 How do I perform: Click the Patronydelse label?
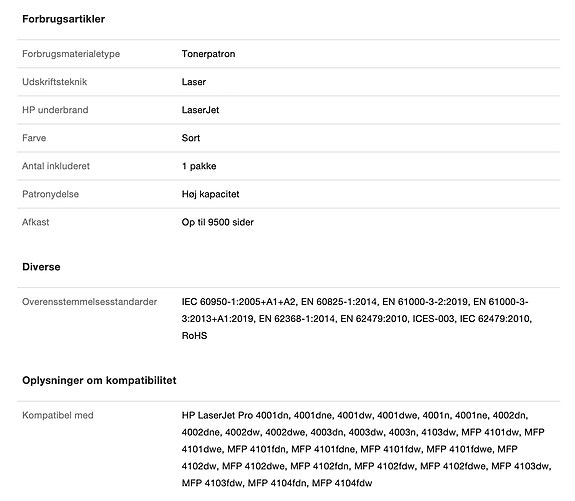[51, 194]
